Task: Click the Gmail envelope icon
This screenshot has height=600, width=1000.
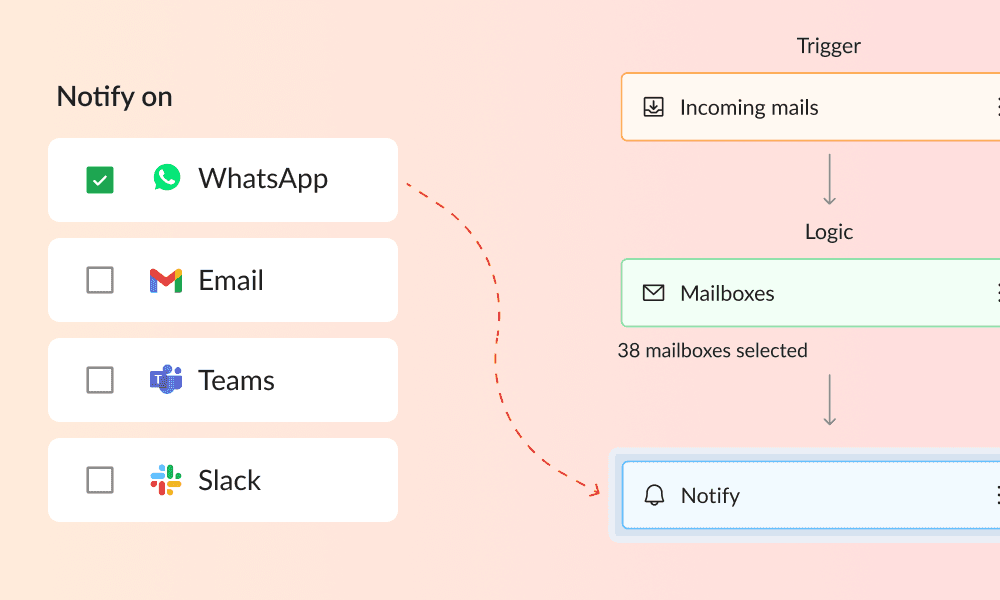Action: pyautogui.click(x=166, y=281)
